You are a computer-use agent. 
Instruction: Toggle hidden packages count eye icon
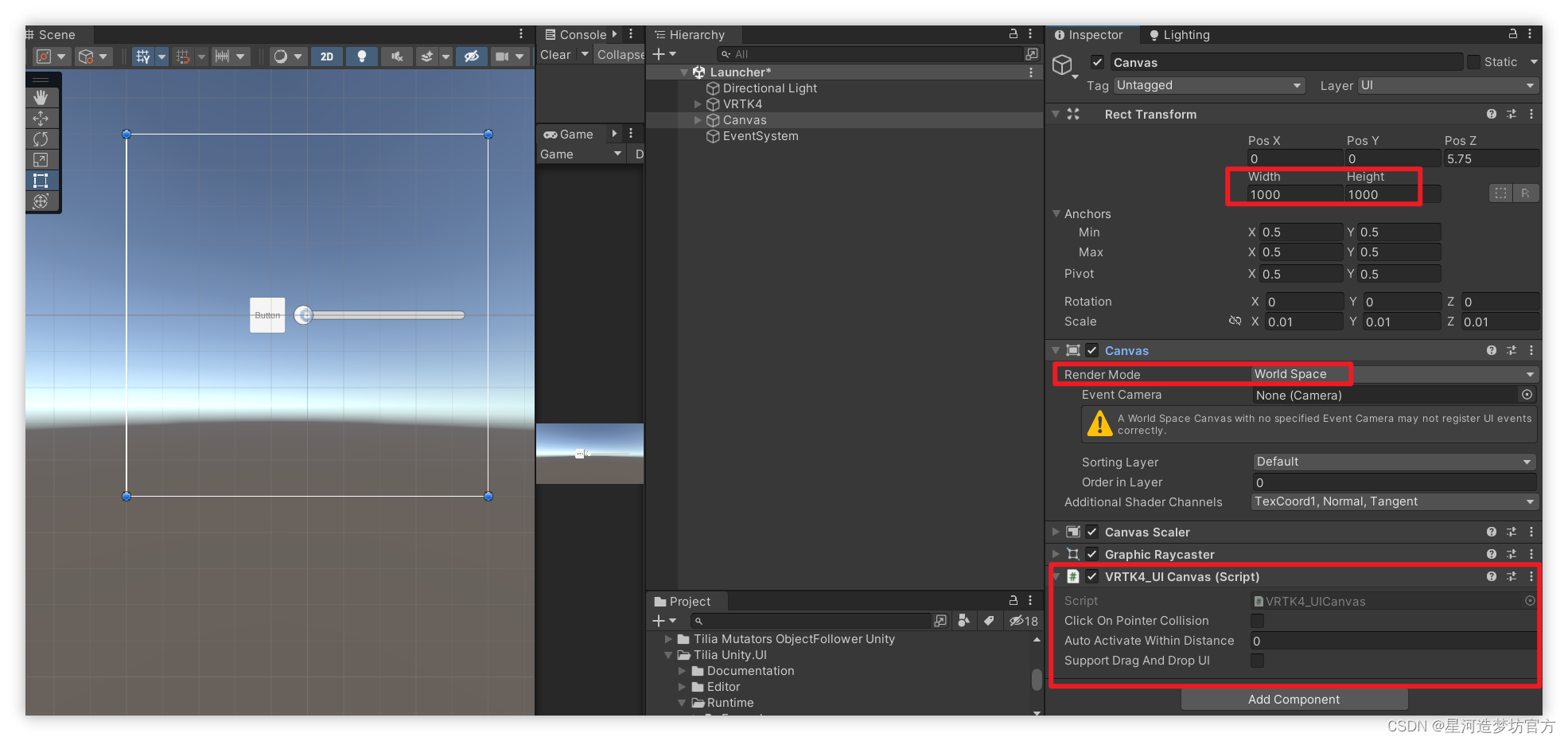click(x=1024, y=621)
